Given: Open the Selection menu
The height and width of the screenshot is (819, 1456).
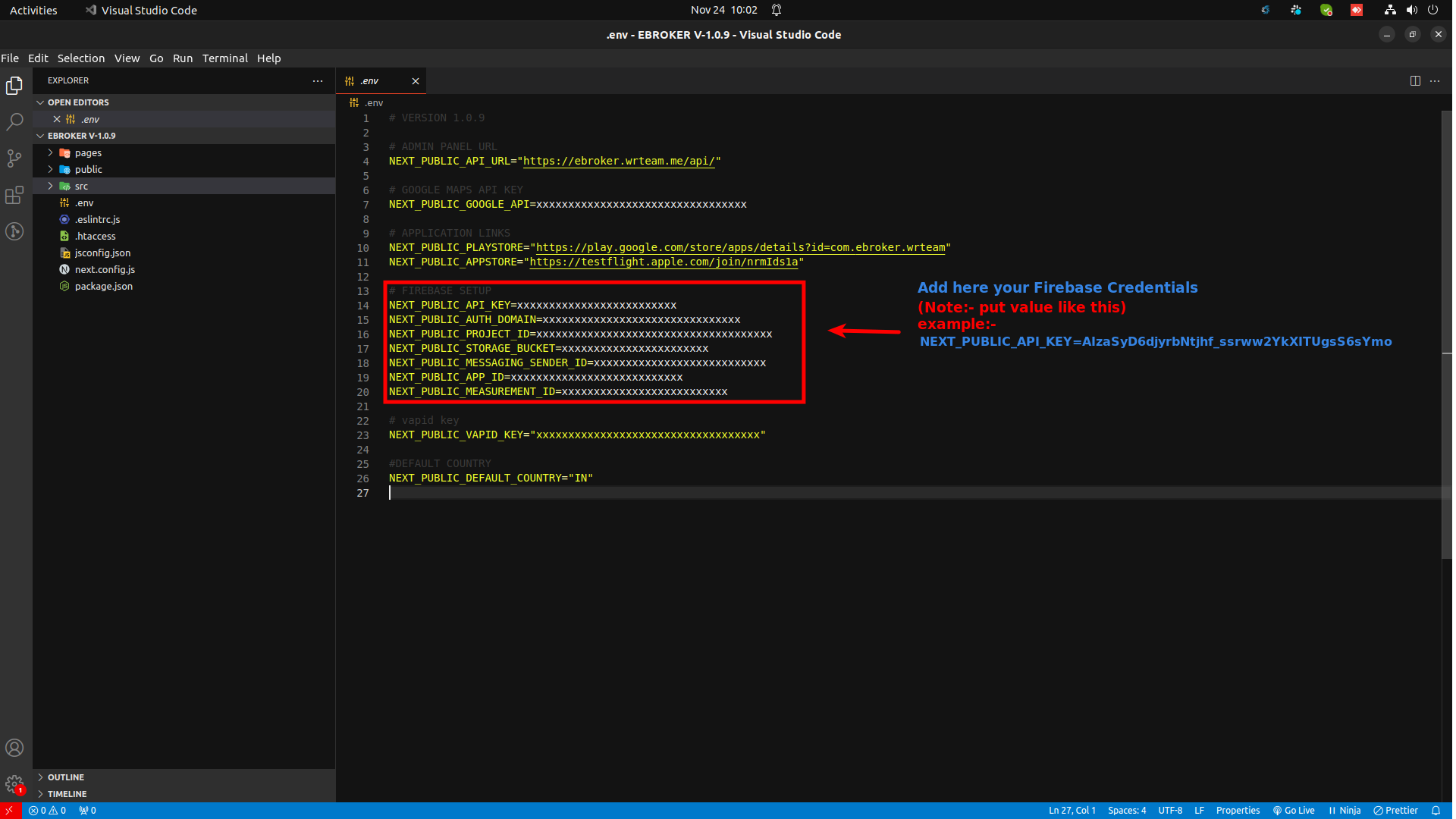Looking at the screenshot, I should pos(81,58).
